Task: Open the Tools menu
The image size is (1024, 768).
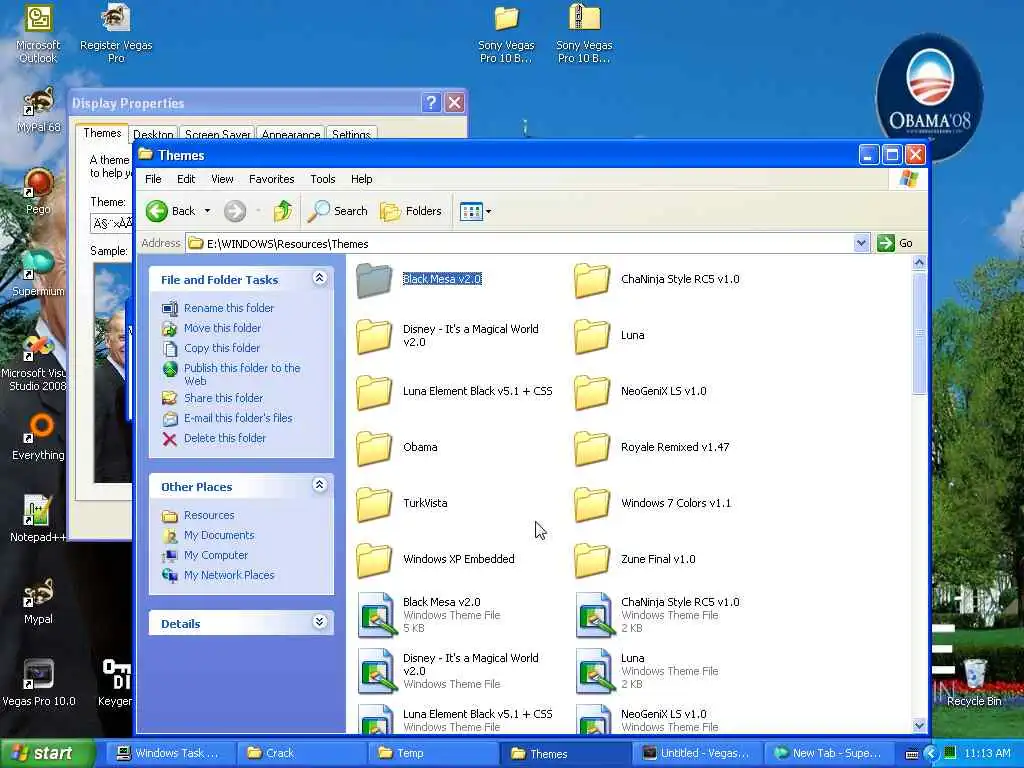Action: tap(323, 179)
